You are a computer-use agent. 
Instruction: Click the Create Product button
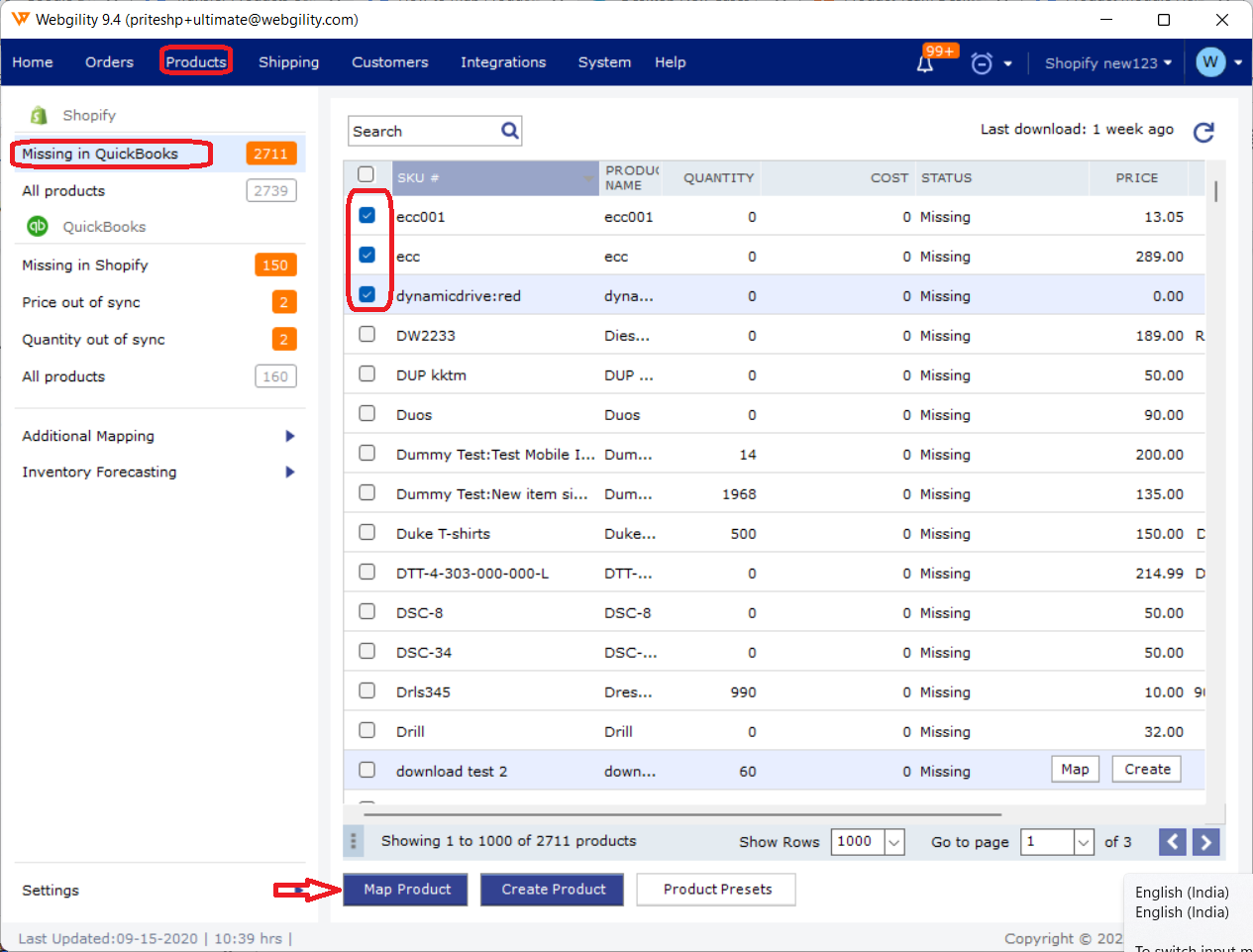tap(553, 890)
